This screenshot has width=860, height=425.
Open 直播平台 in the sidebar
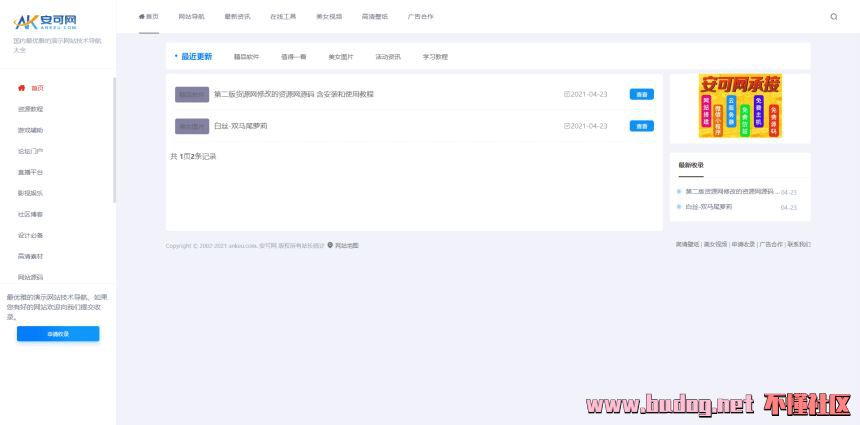30,172
